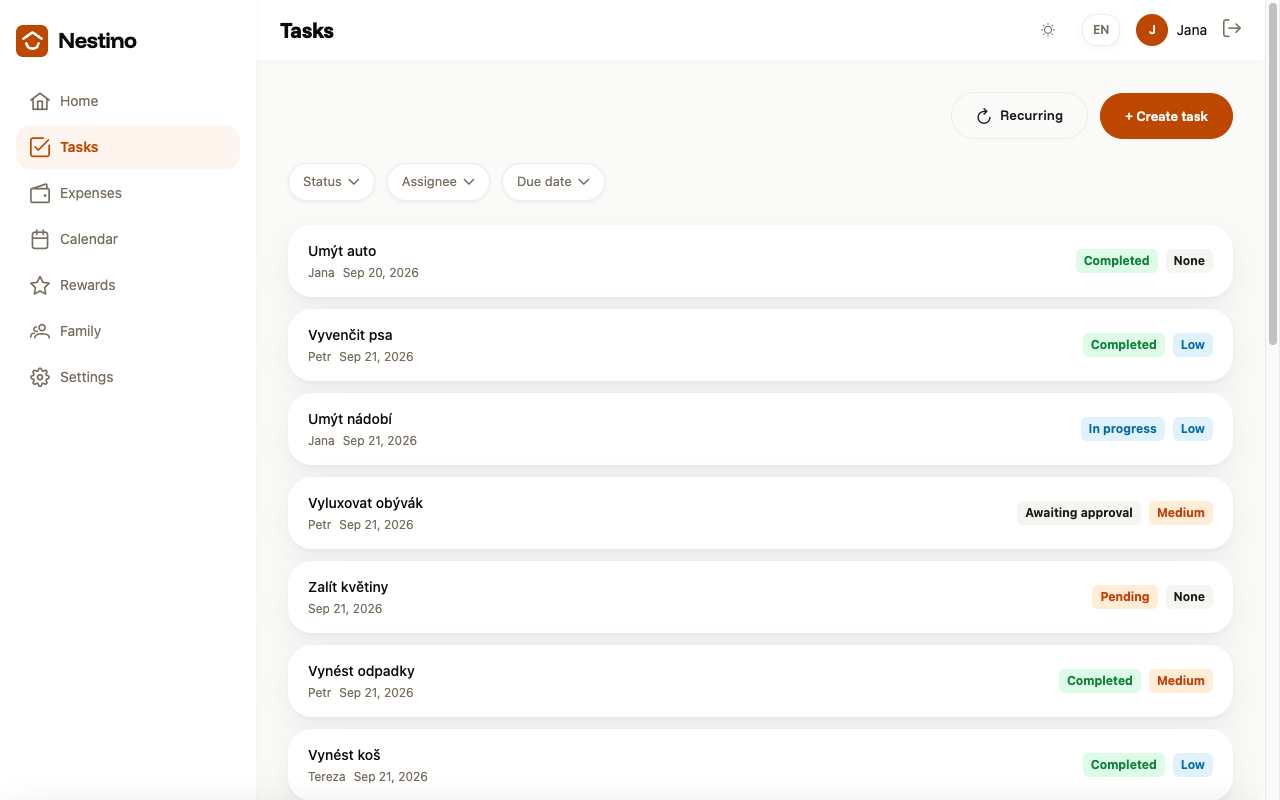Click the Tasks checkmark icon in the sidebar
The height and width of the screenshot is (800, 1280).
(40, 147)
